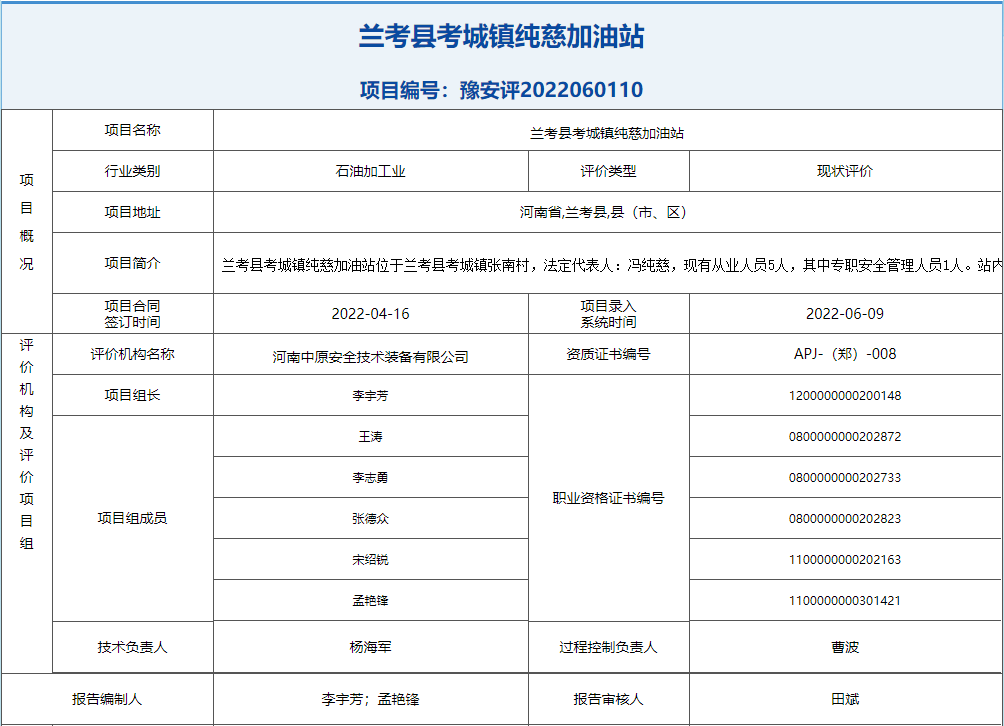Select technical lead name 杨海军
The height and width of the screenshot is (726, 1004).
(x=370, y=647)
